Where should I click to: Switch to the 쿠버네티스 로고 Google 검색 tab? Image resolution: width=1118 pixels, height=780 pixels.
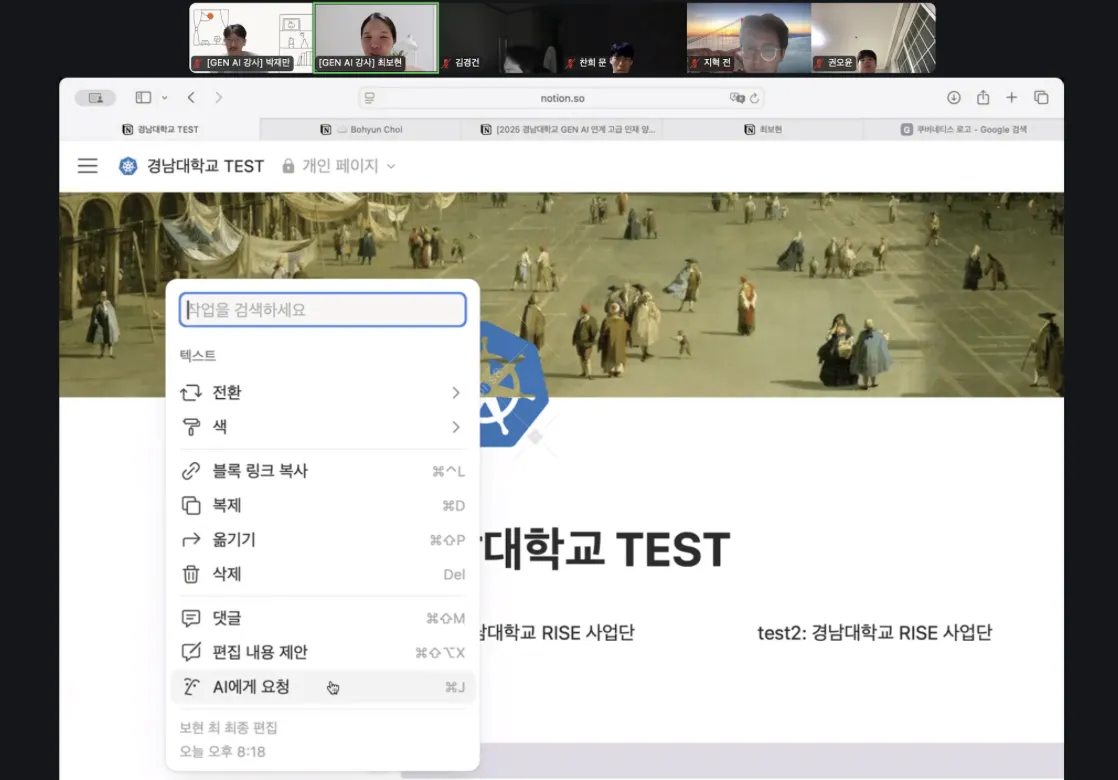pyautogui.click(x=963, y=129)
